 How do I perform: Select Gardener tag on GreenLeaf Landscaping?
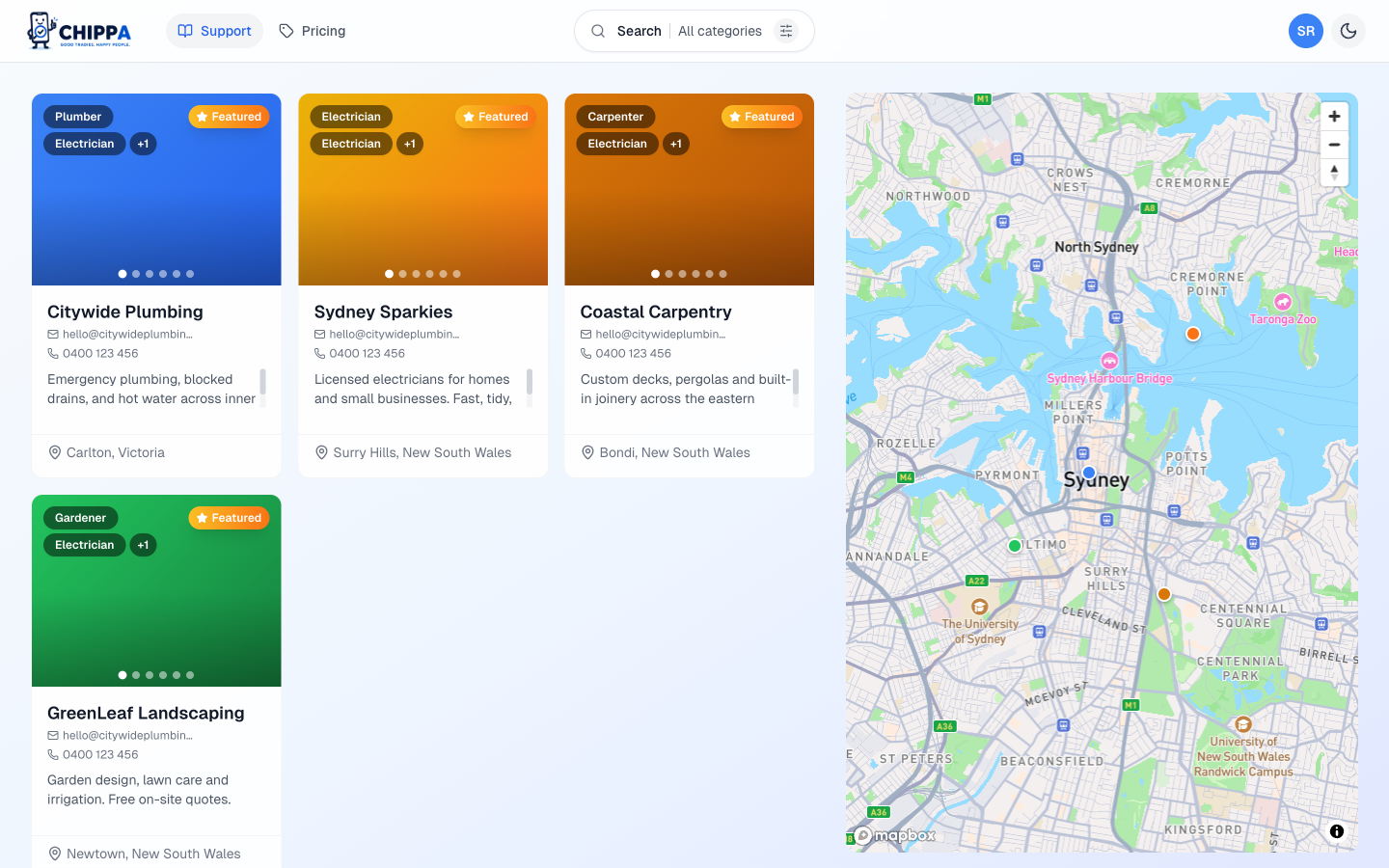click(x=80, y=518)
